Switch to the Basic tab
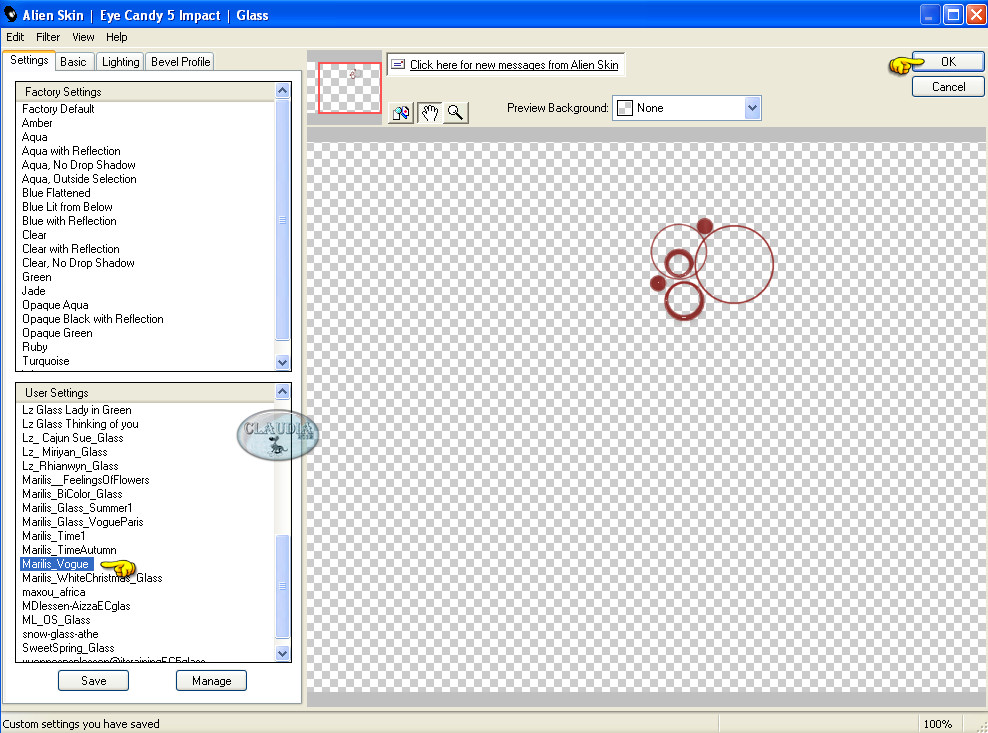This screenshot has height=733, width=988. (74, 62)
